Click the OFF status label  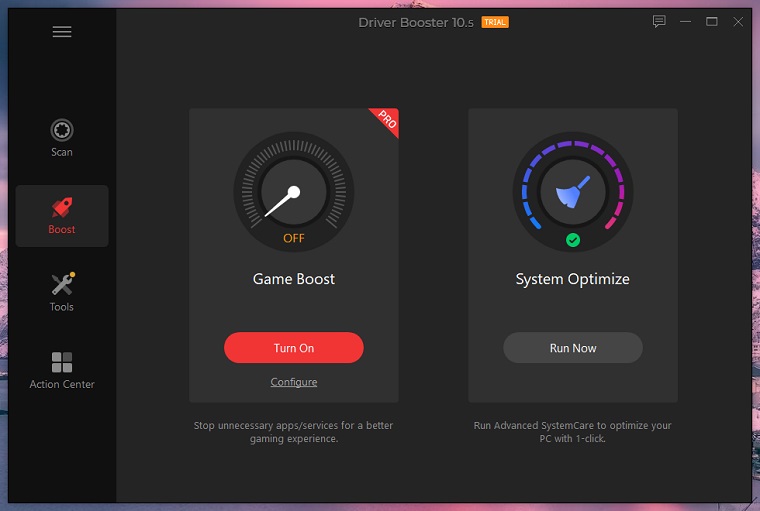click(294, 239)
